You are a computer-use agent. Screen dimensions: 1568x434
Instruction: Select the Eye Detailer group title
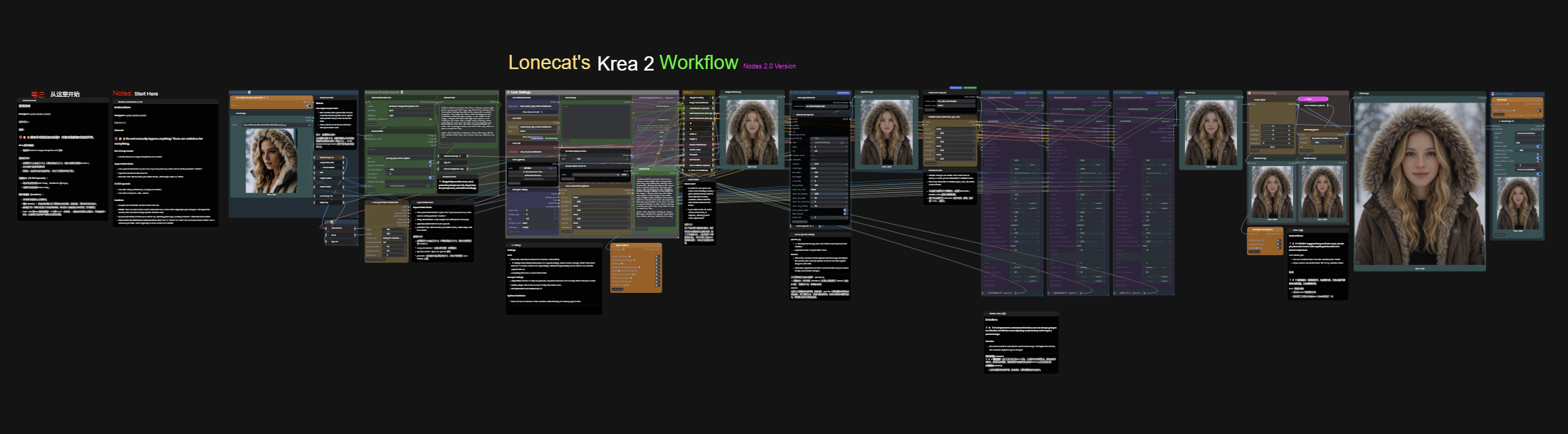pyautogui.click(x=1056, y=93)
